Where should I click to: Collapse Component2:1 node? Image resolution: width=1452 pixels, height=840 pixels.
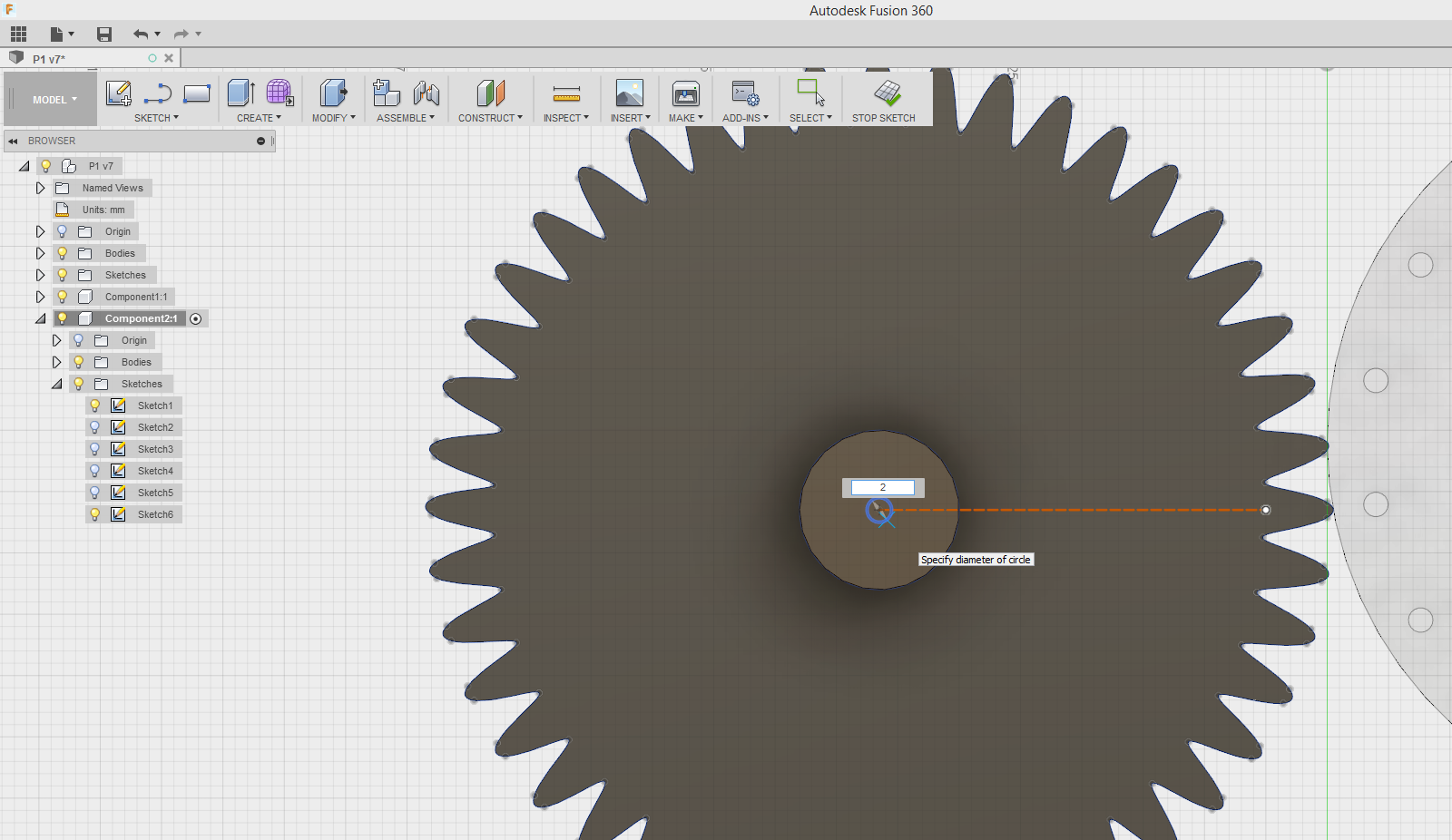coord(40,318)
